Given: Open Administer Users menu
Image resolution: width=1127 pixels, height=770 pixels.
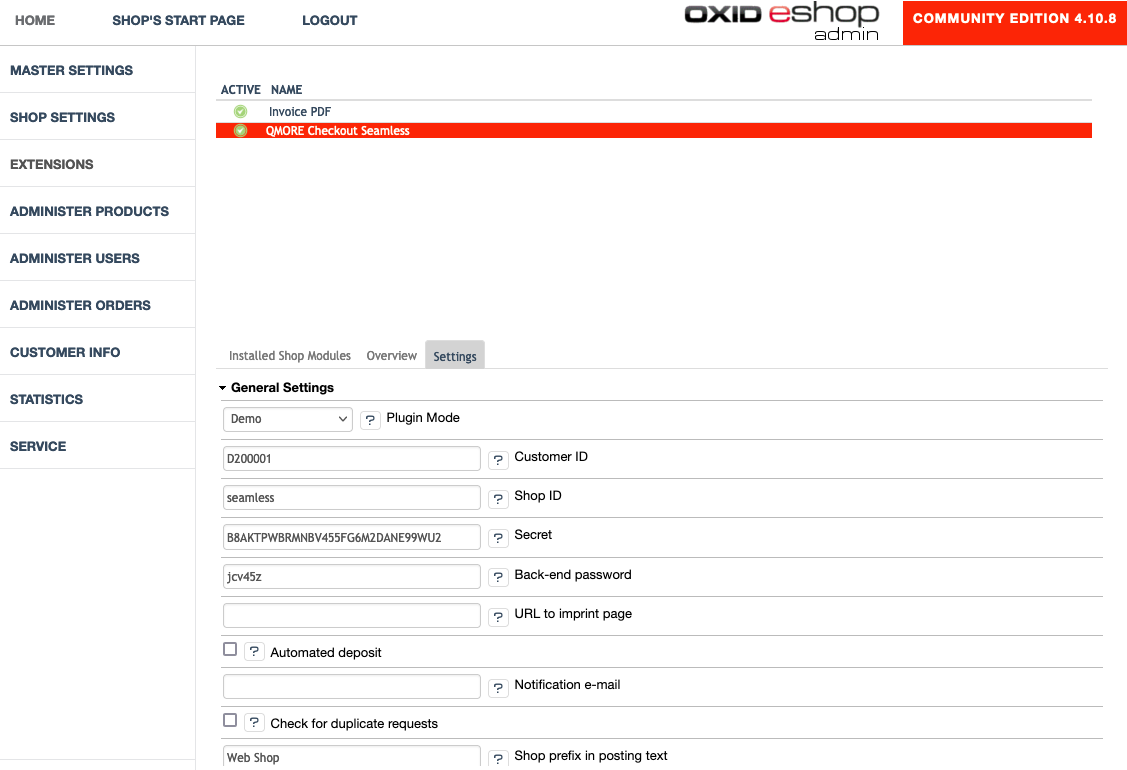Looking at the screenshot, I should 75,258.
